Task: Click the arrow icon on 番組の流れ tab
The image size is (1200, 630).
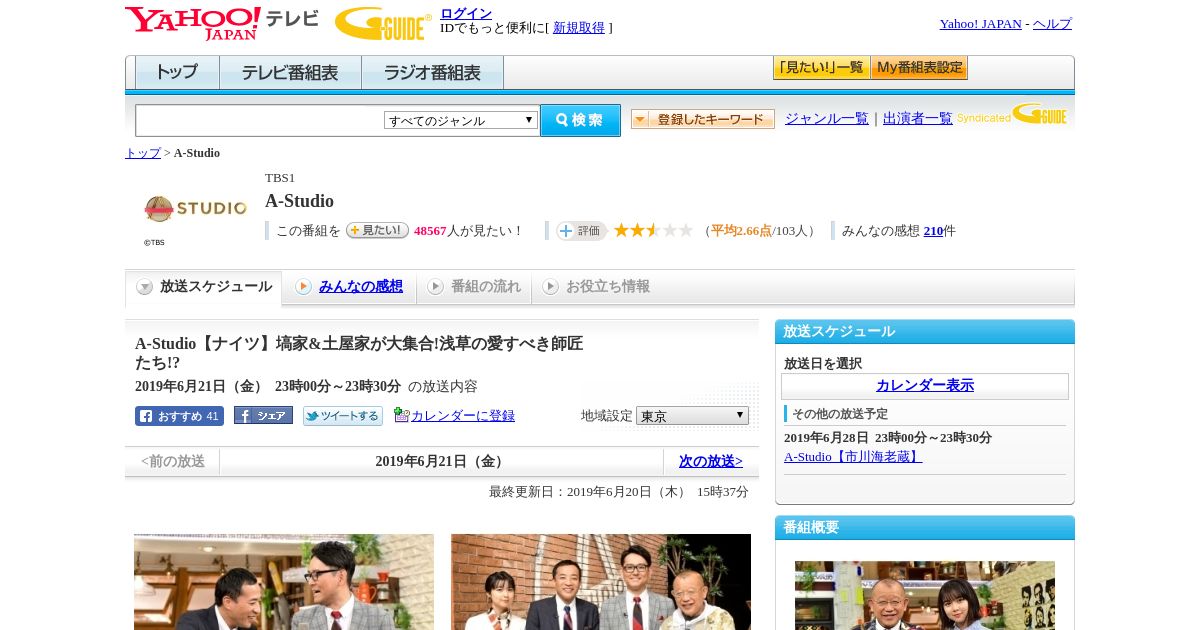Action: tap(435, 287)
